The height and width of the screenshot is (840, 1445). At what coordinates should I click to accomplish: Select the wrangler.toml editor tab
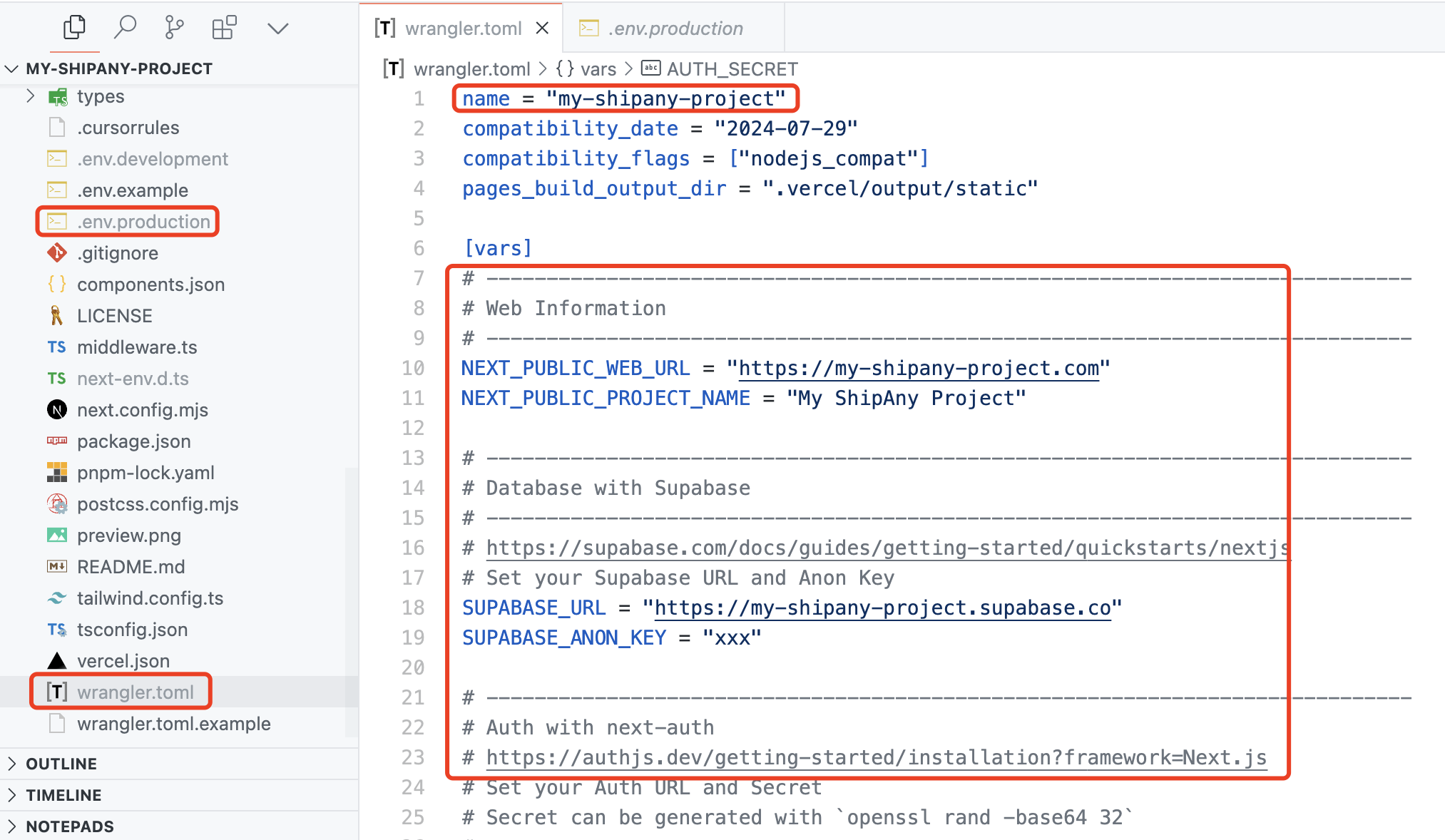tap(462, 29)
